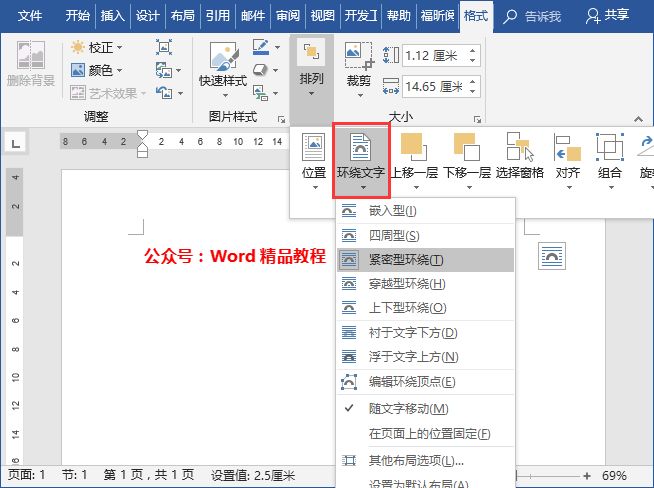
Task: Collapse the ribbon with the chevron
Action: pyautogui.click(x=638, y=119)
